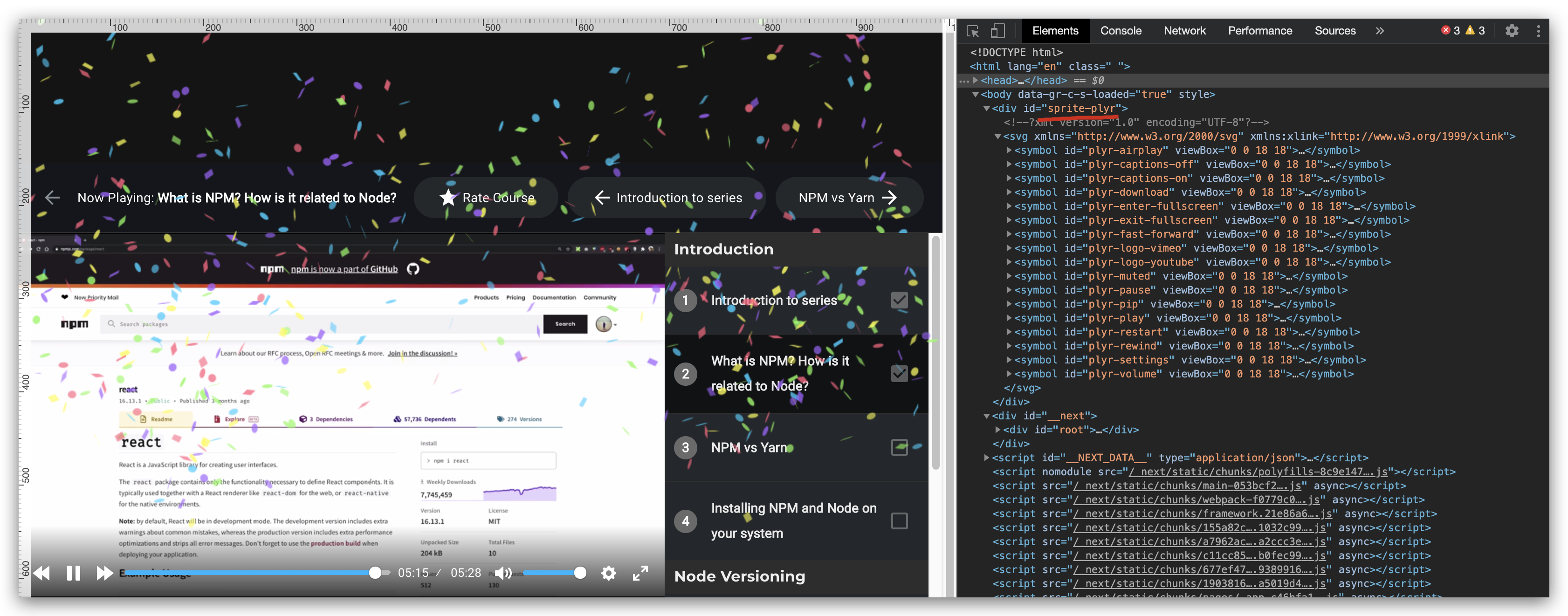Activate the DevTools inspect element picker

(x=973, y=30)
